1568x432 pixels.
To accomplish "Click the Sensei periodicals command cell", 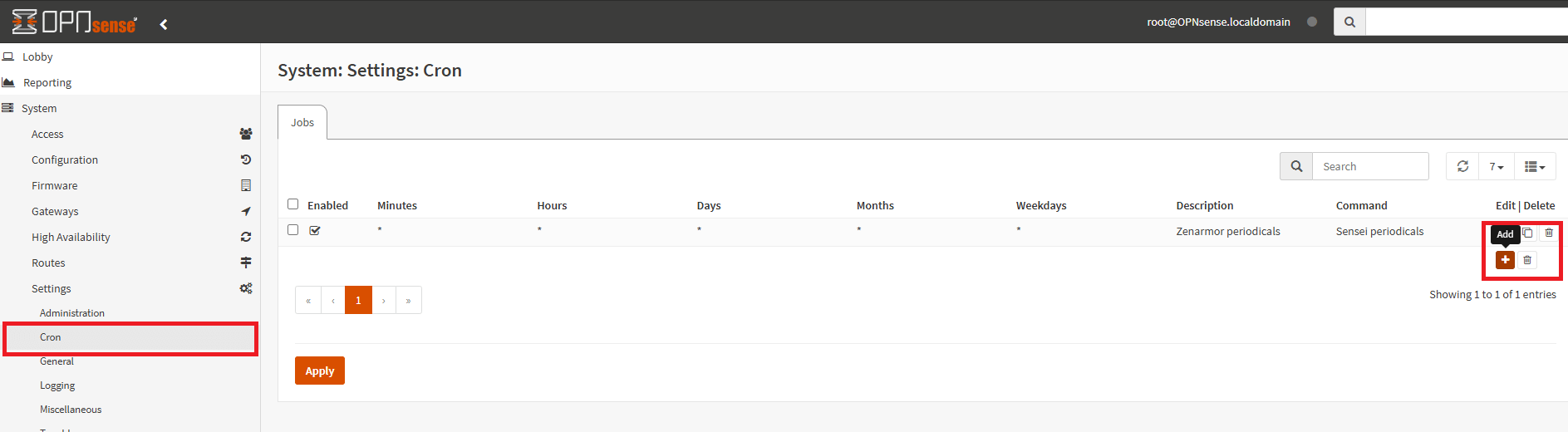I will pyautogui.click(x=1379, y=232).
